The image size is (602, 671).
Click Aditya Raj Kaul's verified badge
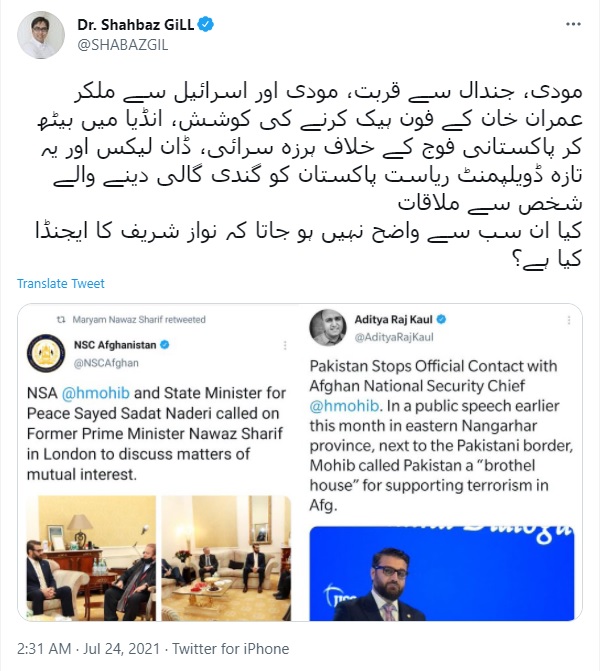441,319
